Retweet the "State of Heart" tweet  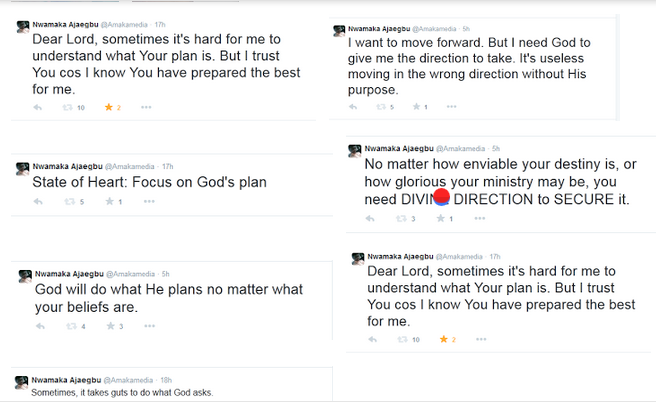pyautogui.click(x=69, y=202)
